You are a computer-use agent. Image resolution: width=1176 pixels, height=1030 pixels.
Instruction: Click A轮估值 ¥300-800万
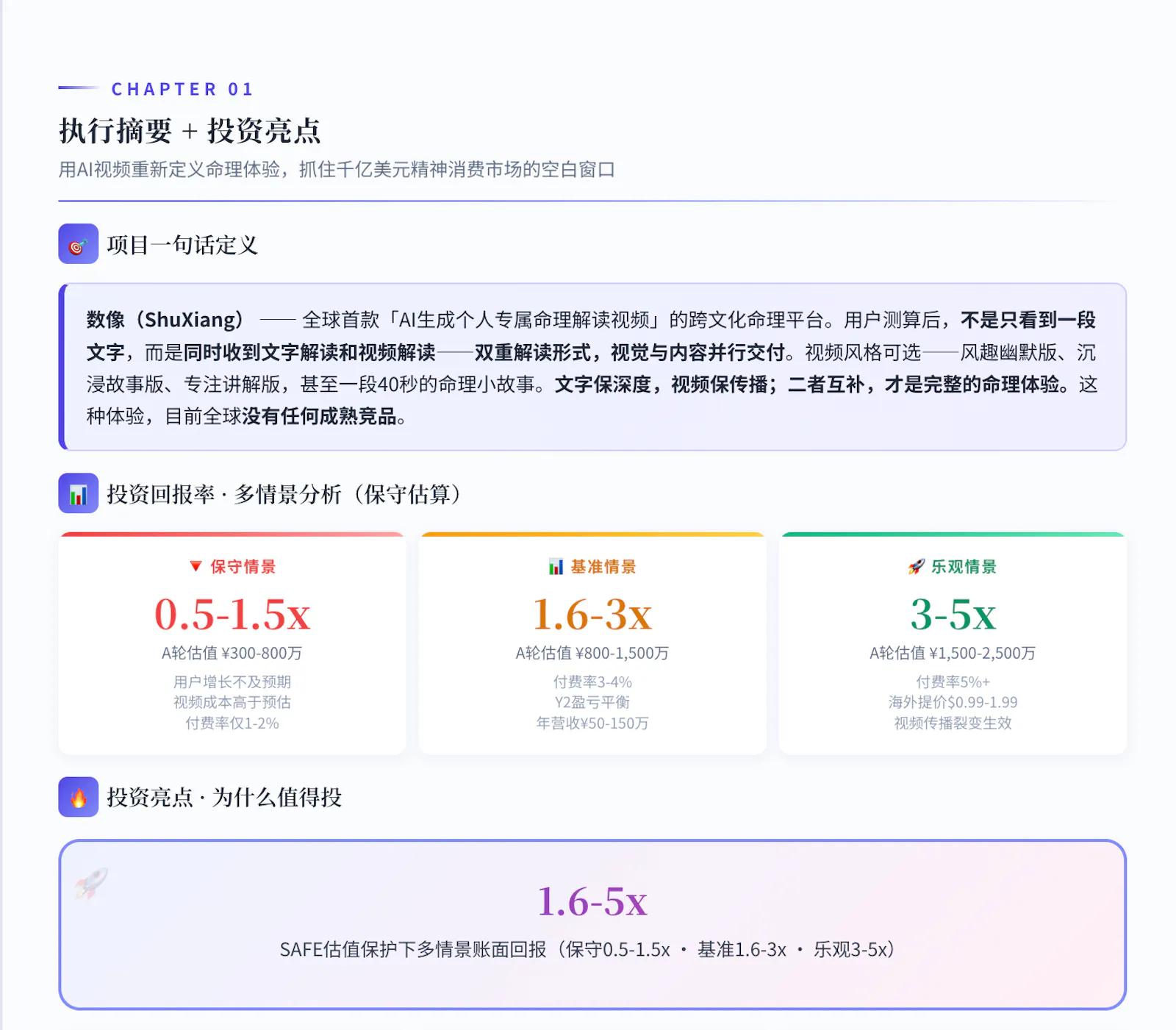(x=232, y=653)
